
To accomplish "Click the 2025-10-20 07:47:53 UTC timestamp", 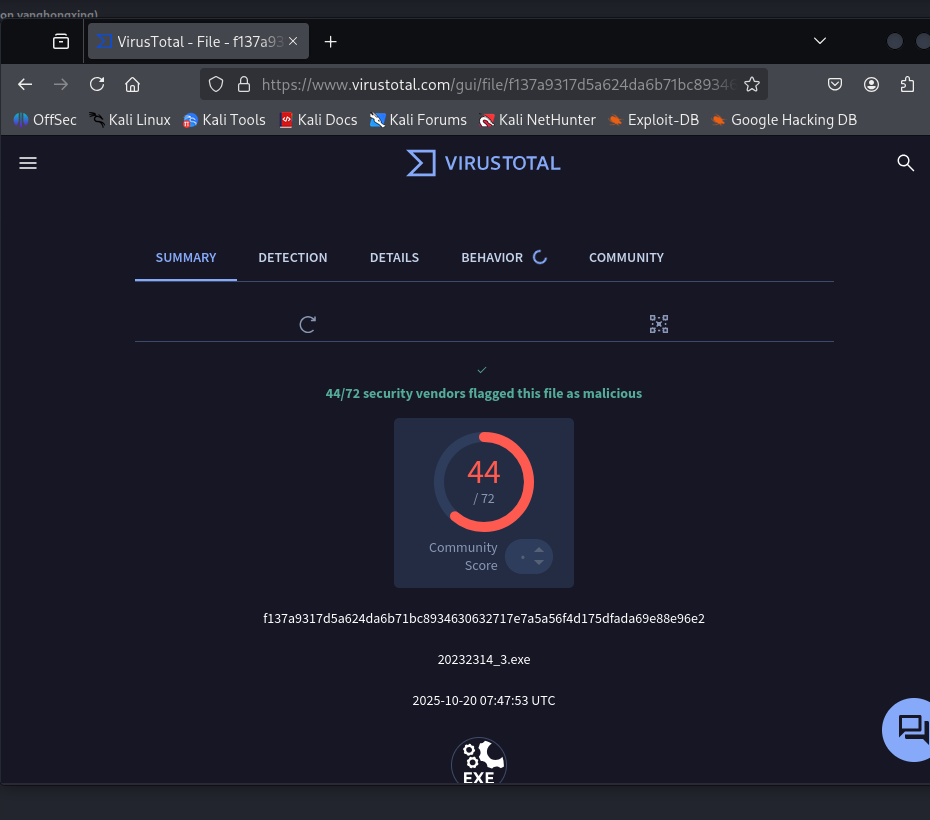I will coord(484,700).
